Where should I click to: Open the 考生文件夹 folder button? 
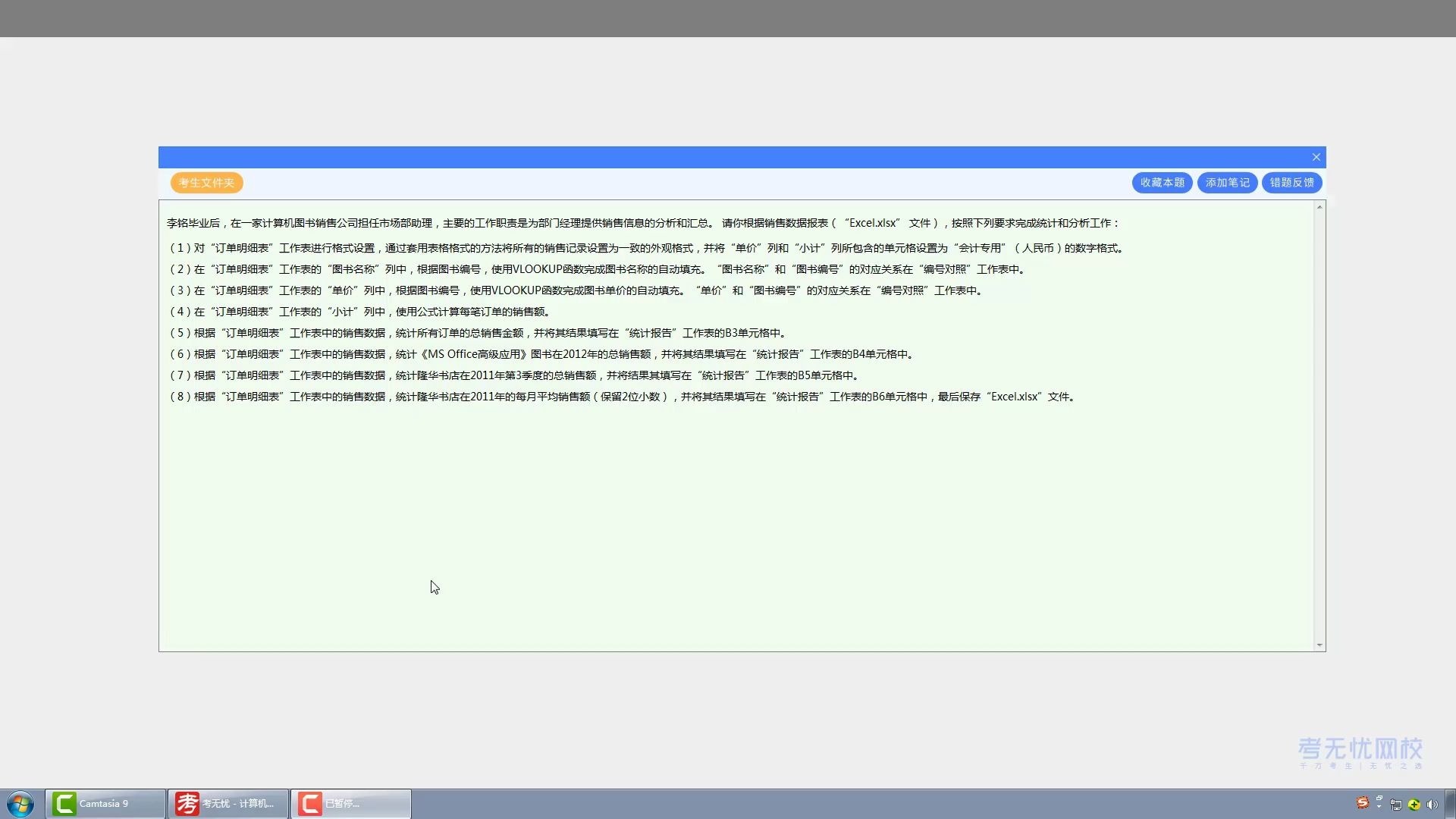206,183
